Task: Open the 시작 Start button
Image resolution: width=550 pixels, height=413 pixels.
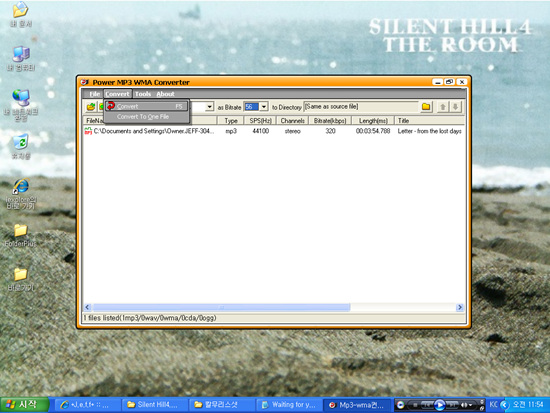Action: point(24,405)
